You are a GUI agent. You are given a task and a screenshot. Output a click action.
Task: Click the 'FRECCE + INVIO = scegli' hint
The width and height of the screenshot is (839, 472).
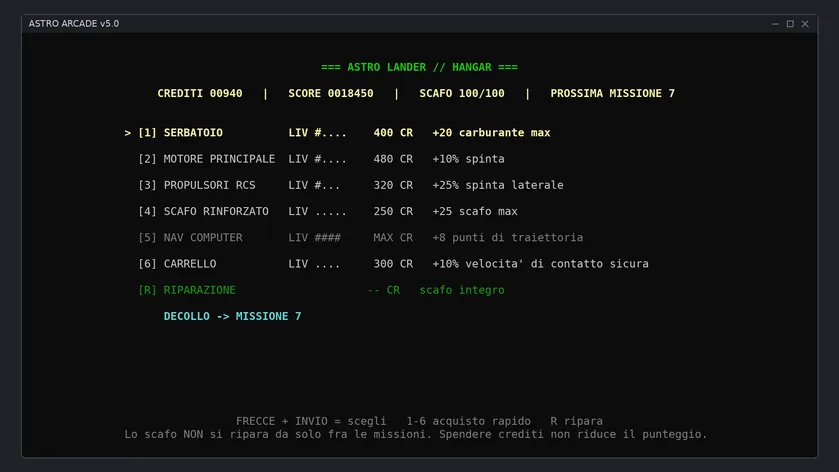point(311,421)
